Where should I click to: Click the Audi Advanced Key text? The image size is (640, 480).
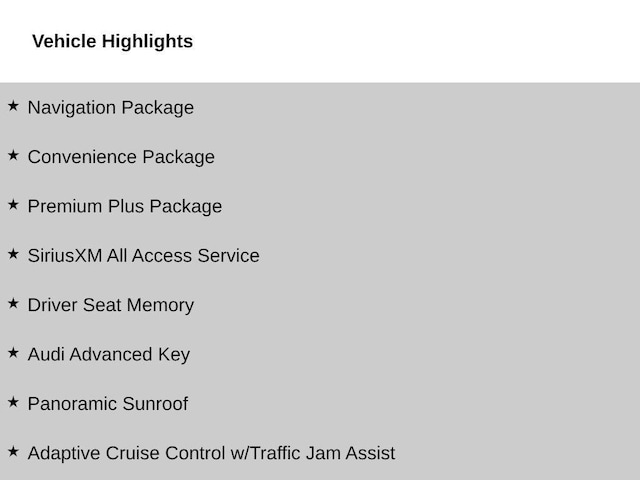pos(109,355)
